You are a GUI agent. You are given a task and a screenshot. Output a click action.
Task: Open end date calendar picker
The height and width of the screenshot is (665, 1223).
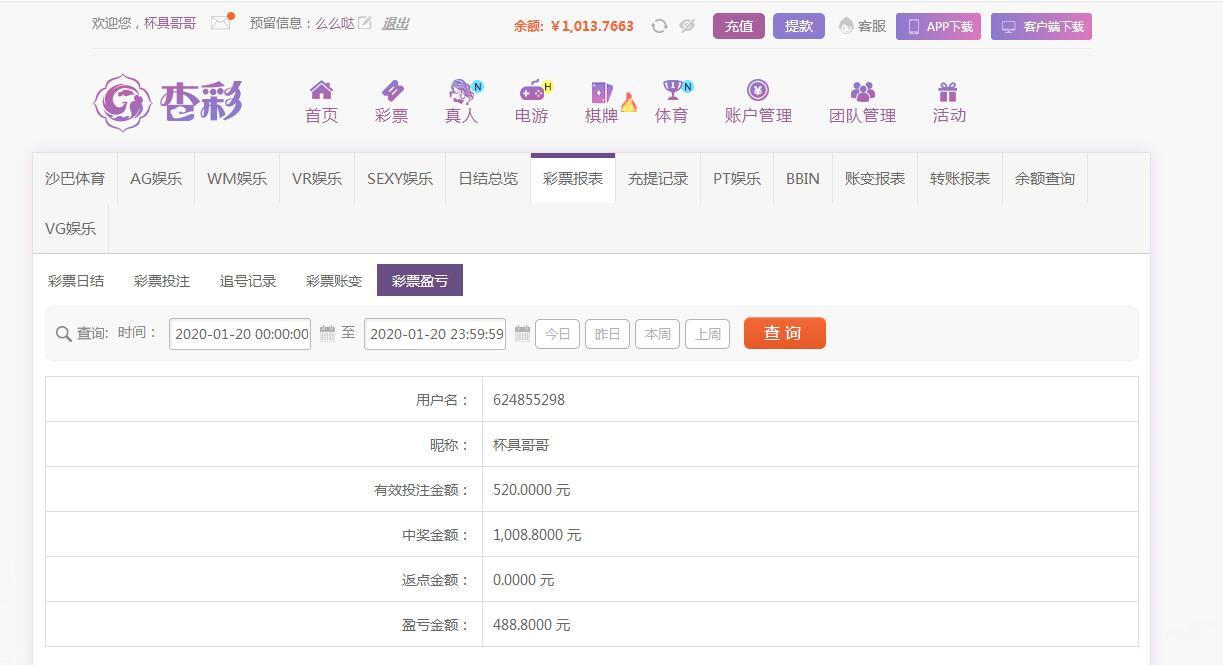pyautogui.click(x=522, y=334)
